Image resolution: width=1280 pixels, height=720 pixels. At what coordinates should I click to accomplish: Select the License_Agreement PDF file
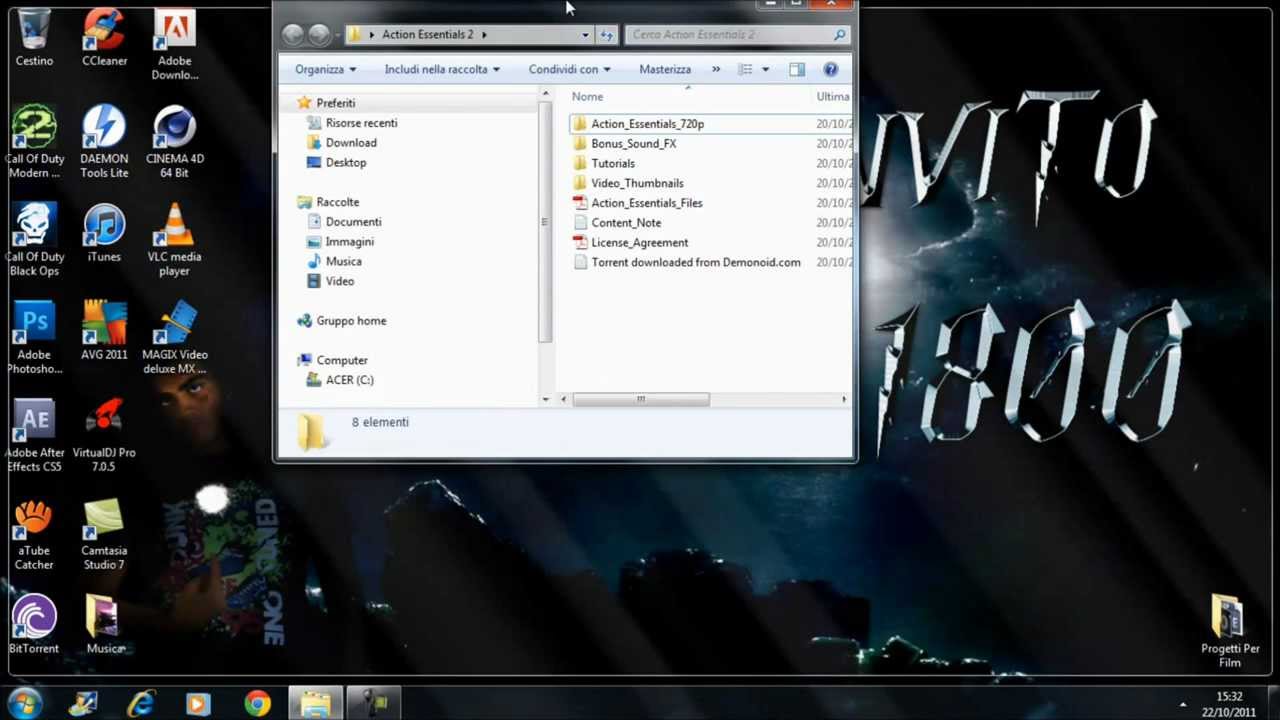click(639, 242)
